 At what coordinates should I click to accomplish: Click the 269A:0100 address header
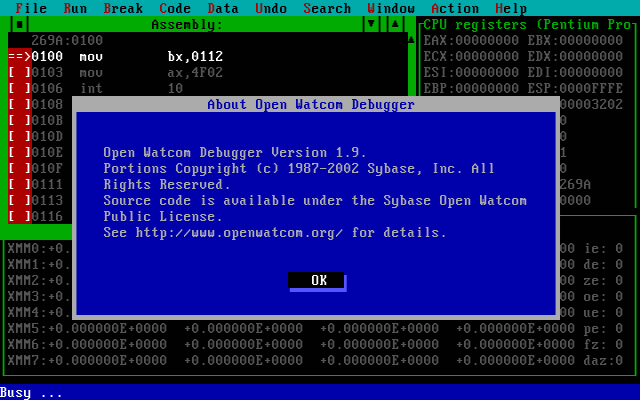click(67, 40)
